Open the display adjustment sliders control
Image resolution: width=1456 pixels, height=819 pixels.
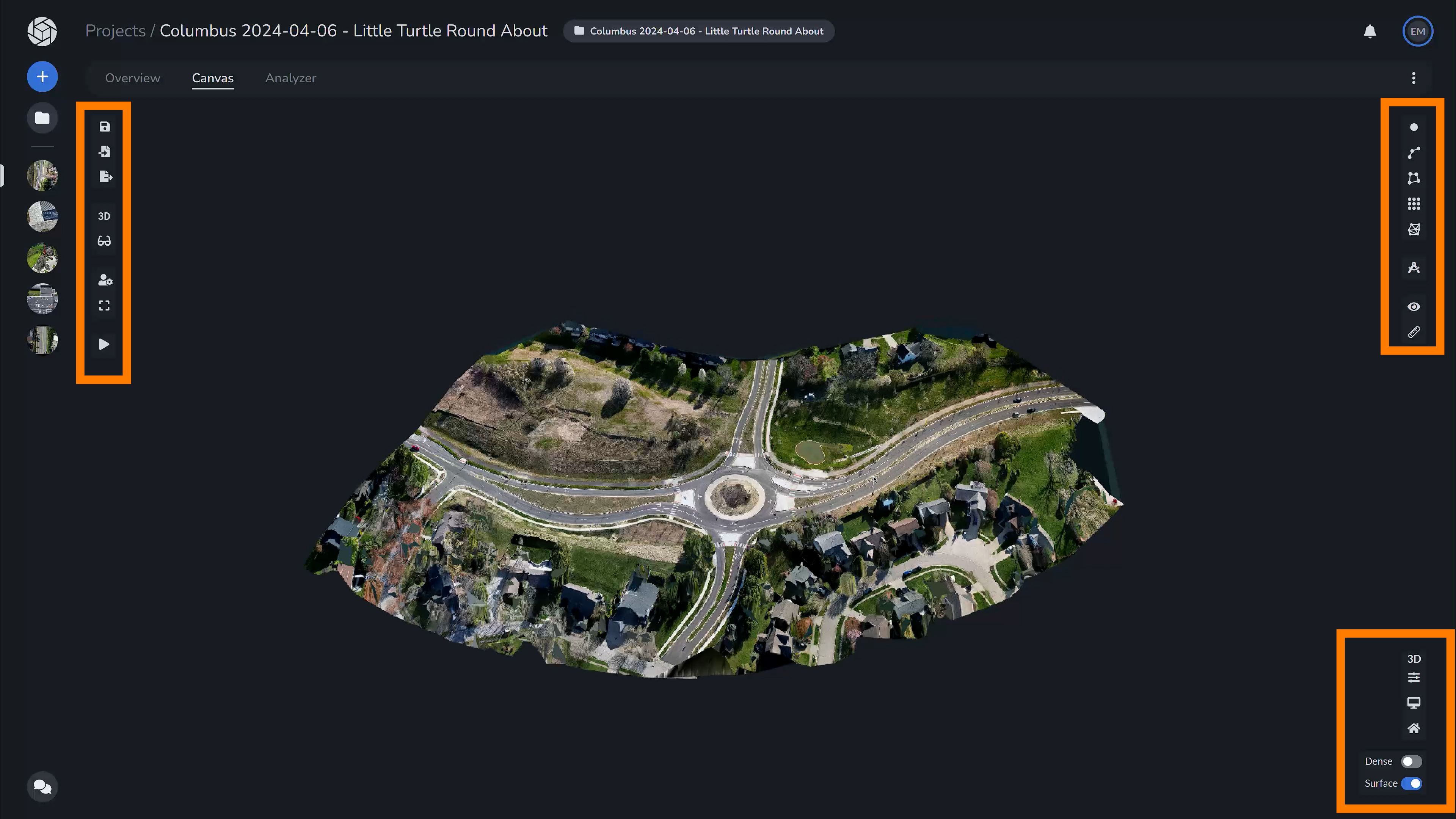[x=1415, y=677]
